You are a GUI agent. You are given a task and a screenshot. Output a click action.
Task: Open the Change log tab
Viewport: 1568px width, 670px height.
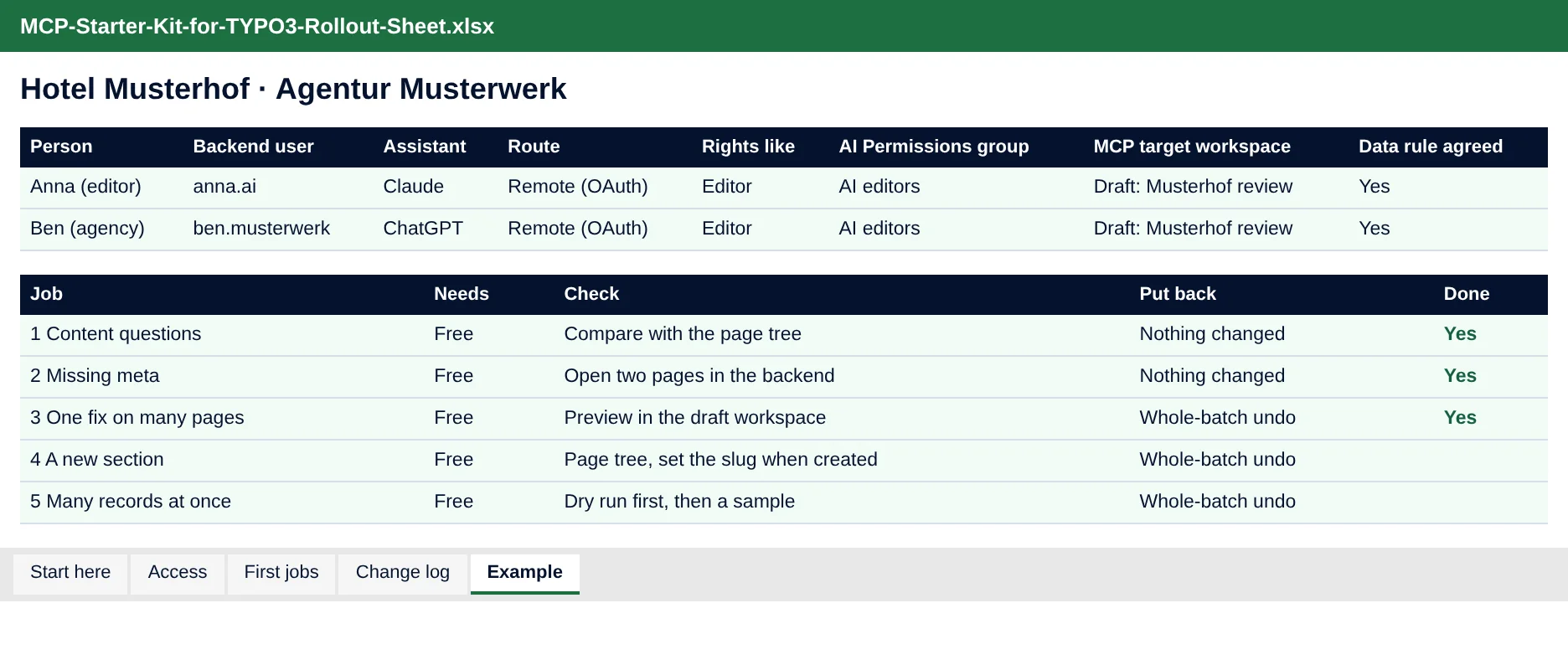[x=403, y=573]
